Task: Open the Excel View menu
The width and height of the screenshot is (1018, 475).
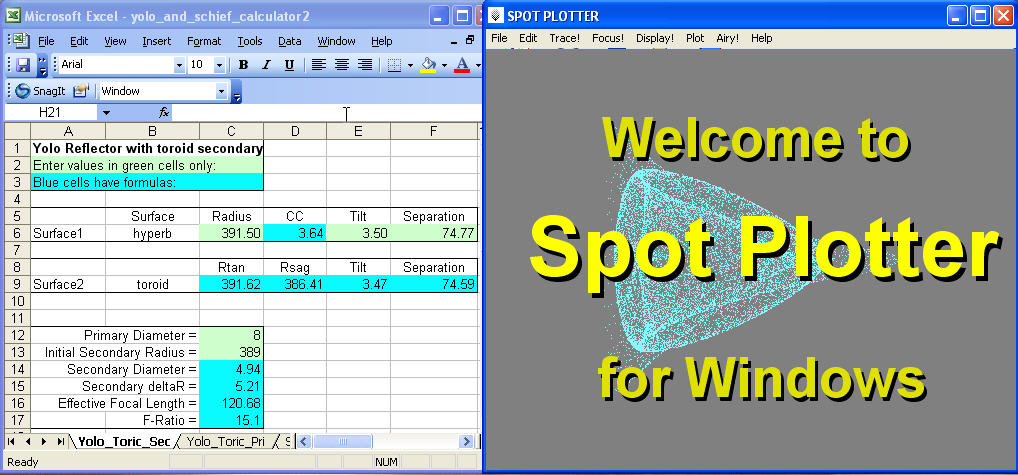Action: (115, 41)
